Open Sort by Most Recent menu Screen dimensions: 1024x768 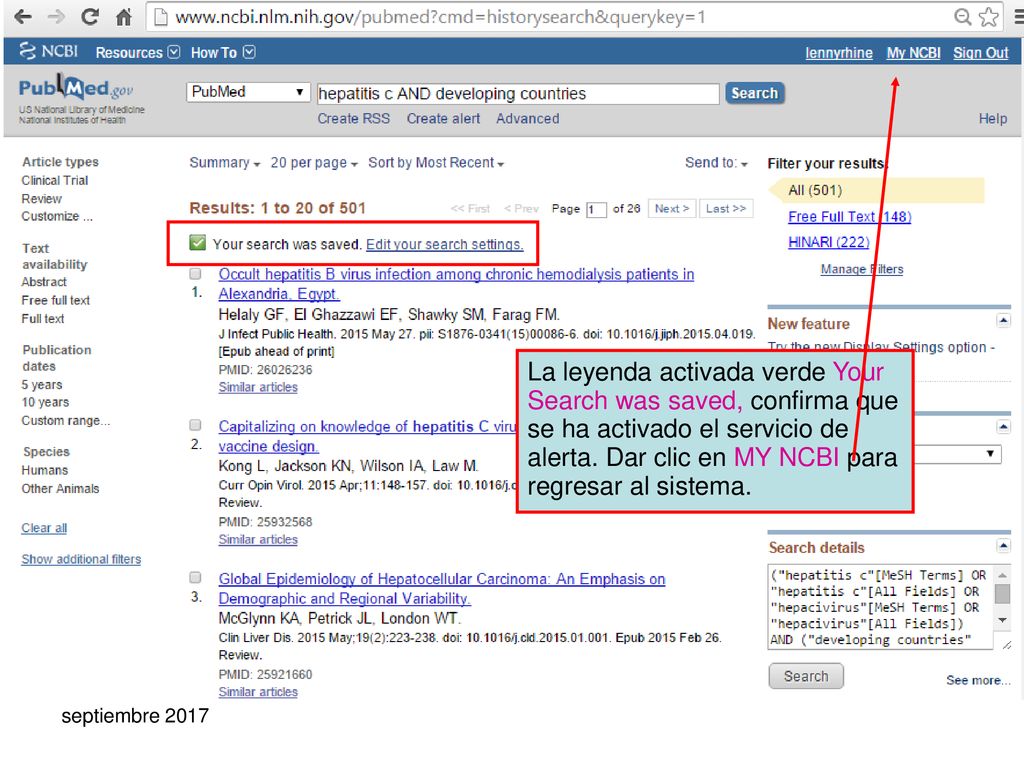[x=436, y=163]
